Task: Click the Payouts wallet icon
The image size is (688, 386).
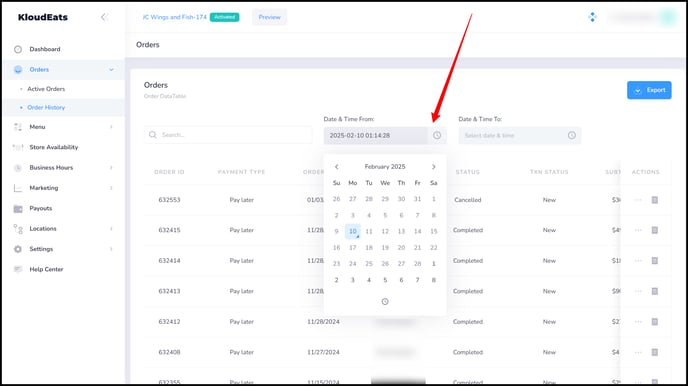Action: [18, 208]
